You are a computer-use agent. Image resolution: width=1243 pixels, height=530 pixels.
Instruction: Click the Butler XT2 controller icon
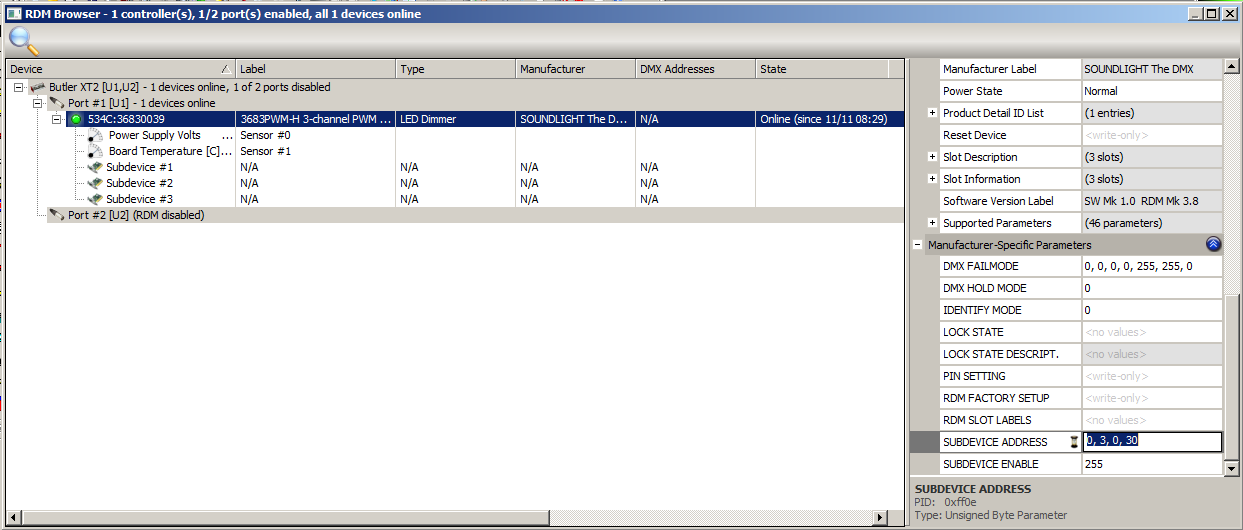[38, 88]
